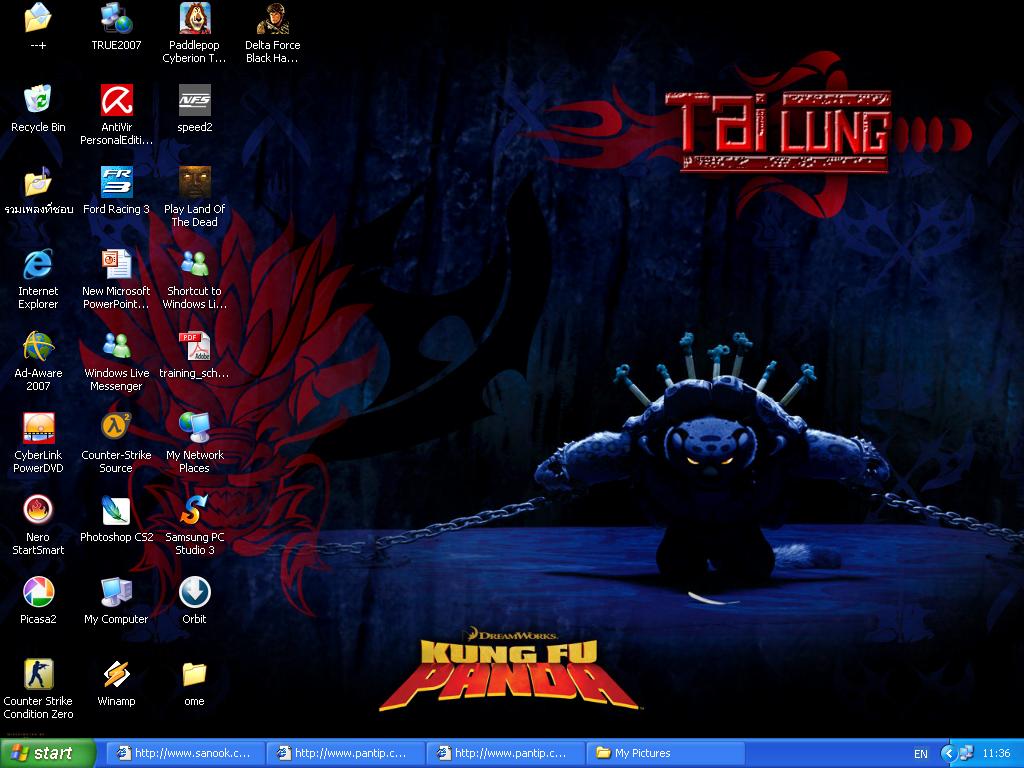Click the Orbit downloader icon
Viewport: 1024px width, 768px height.
pos(195,592)
